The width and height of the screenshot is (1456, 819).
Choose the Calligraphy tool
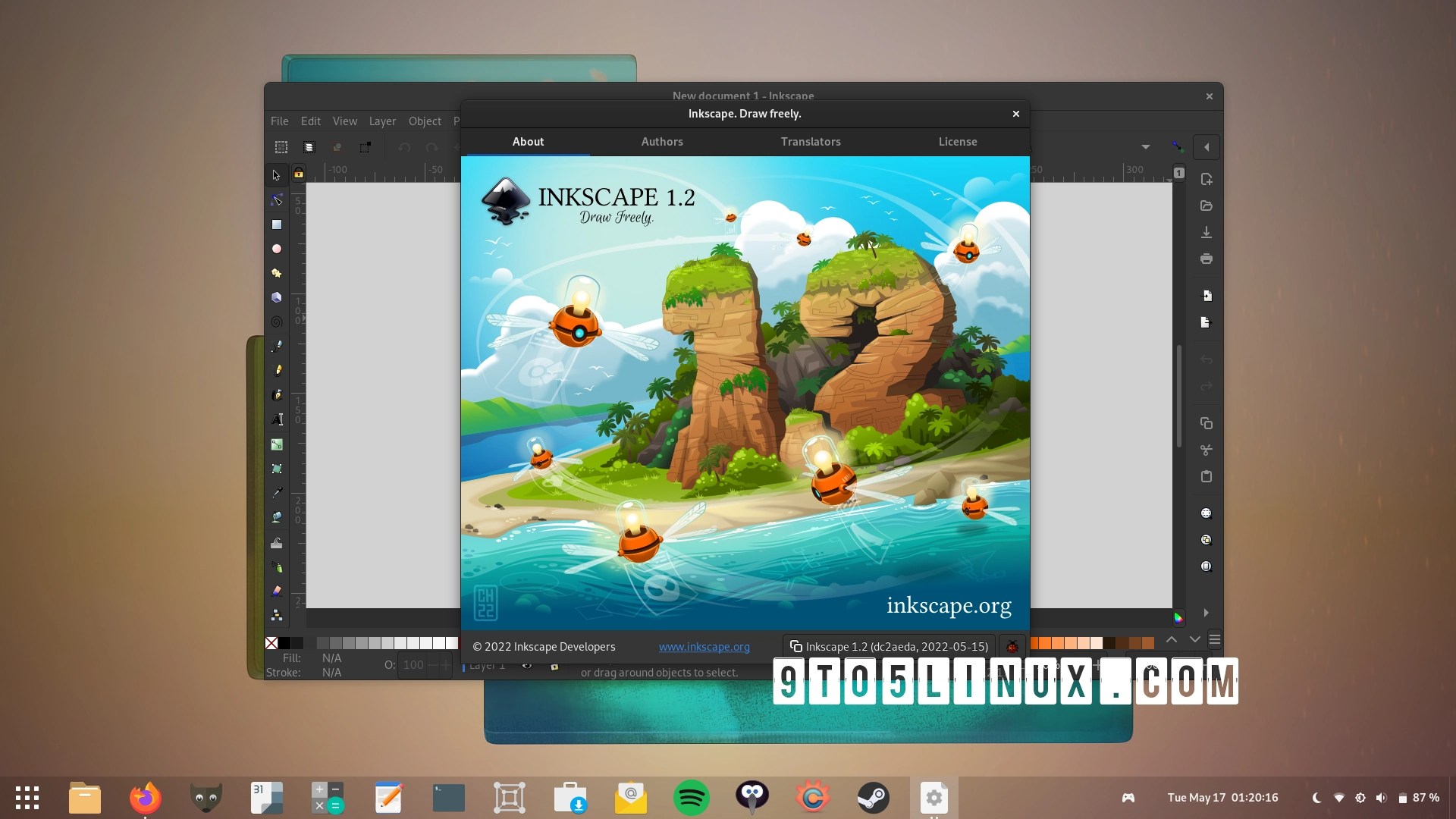(x=278, y=395)
